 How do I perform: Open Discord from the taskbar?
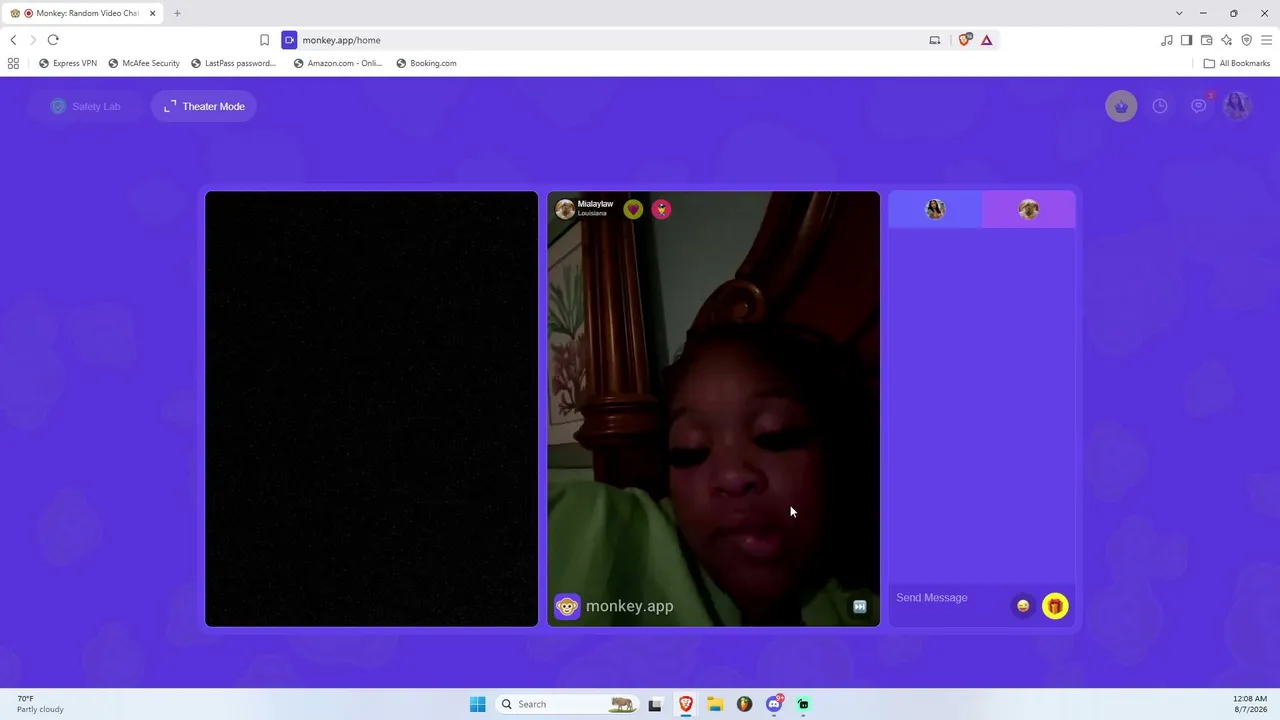[x=774, y=704]
